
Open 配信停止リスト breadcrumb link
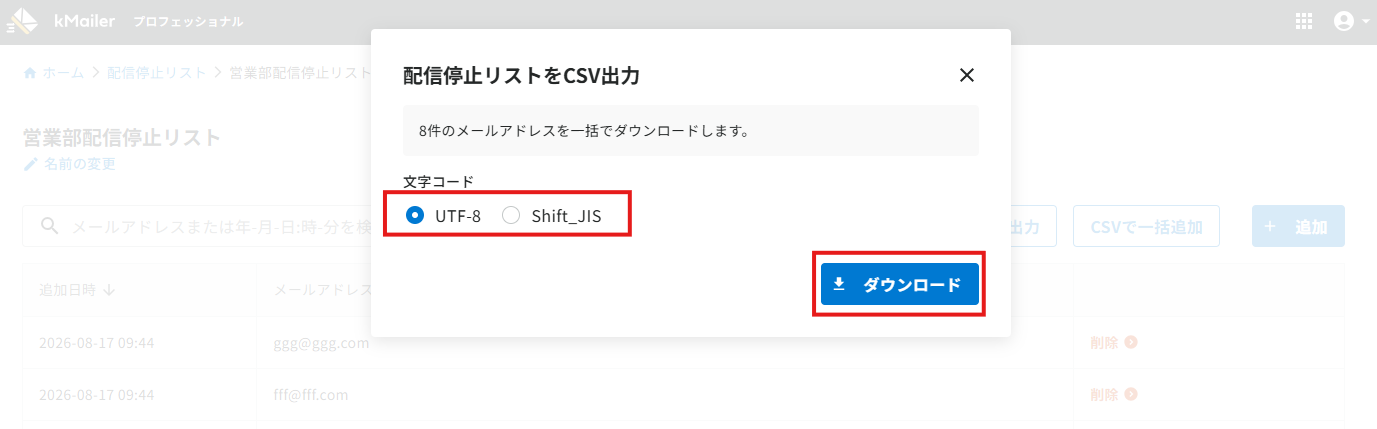point(157,73)
